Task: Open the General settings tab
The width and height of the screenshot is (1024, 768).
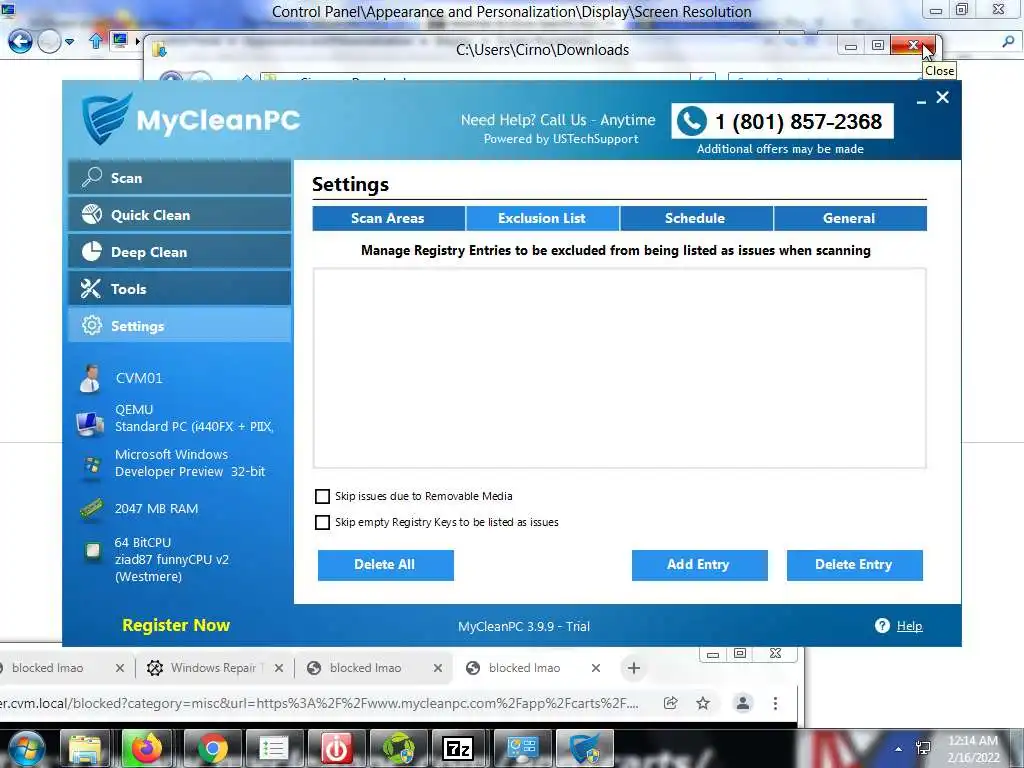Action: 850,218
